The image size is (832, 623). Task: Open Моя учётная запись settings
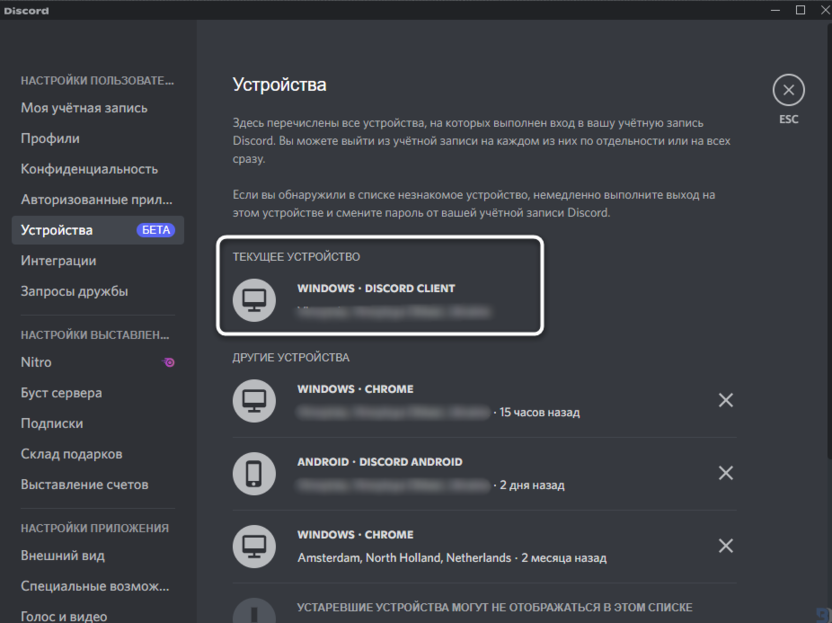(x=84, y=108)
